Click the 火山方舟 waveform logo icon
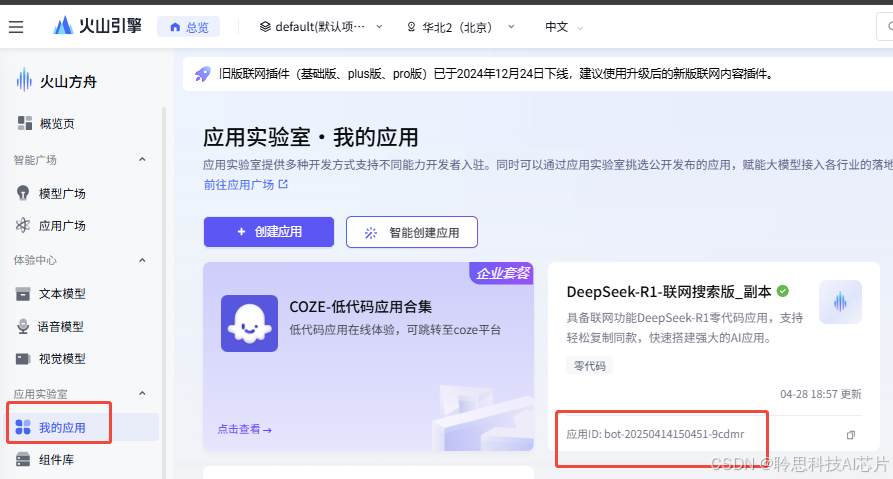 (24, 80)
